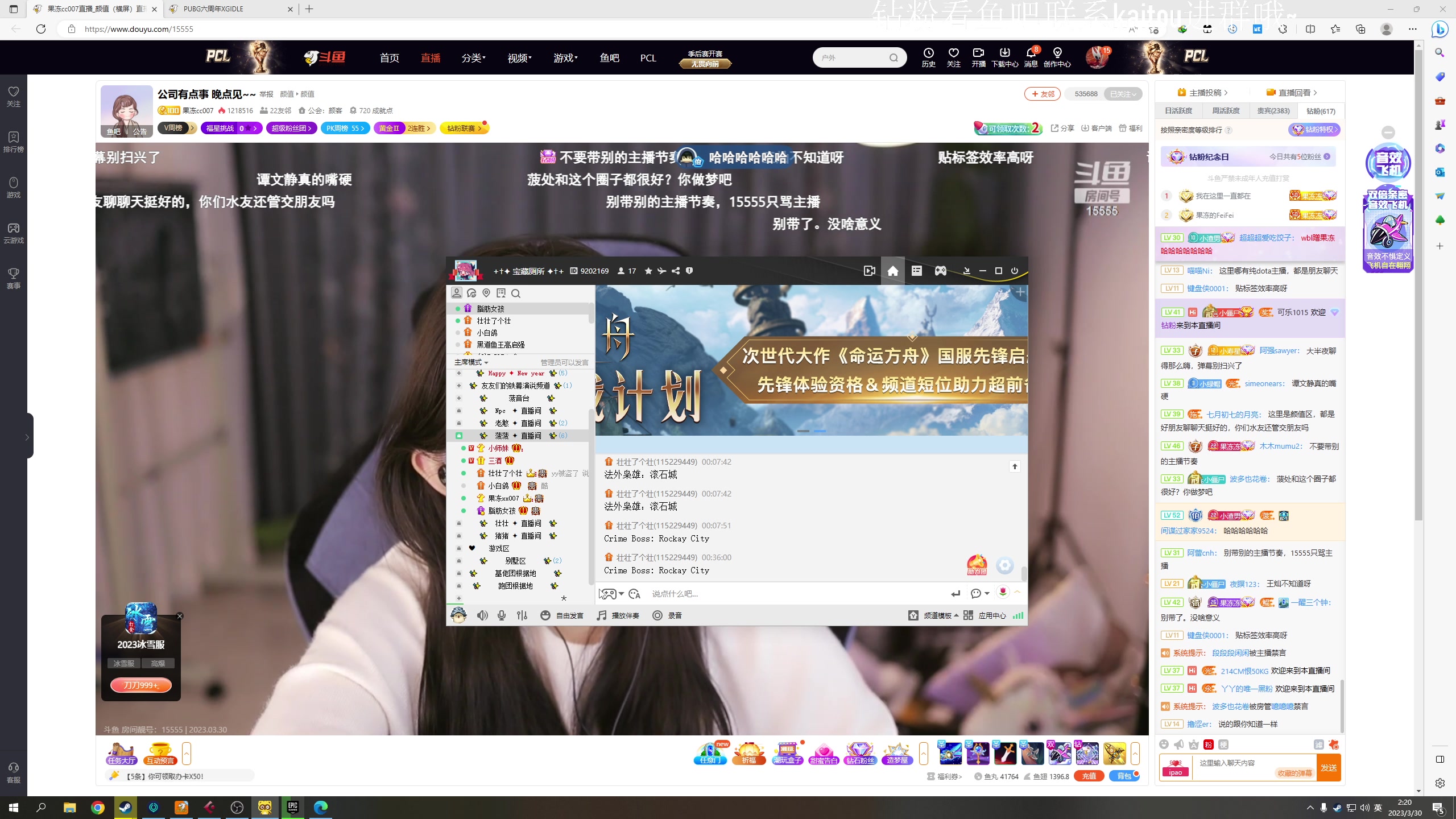The height and width of the screenshot is (819, 1456).
Task: Open 潮玩盒子 icon in gift bar
Action: coord(787,754)
